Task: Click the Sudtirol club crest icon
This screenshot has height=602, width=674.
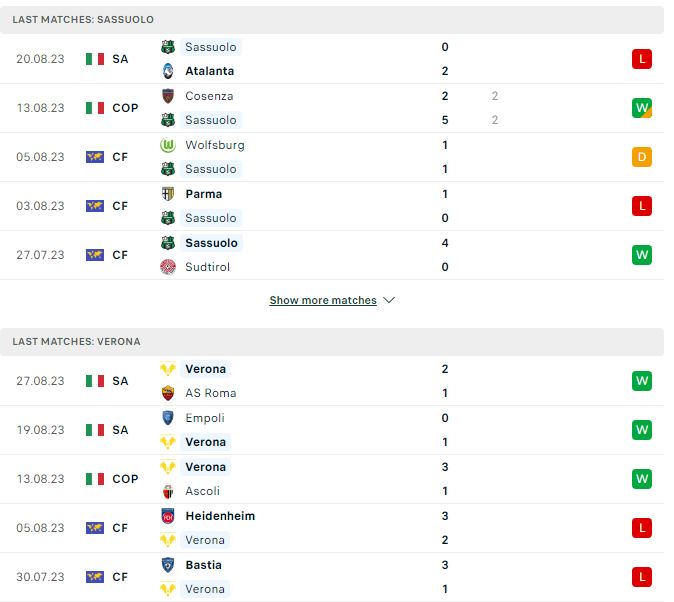Action: pos(168,267)
